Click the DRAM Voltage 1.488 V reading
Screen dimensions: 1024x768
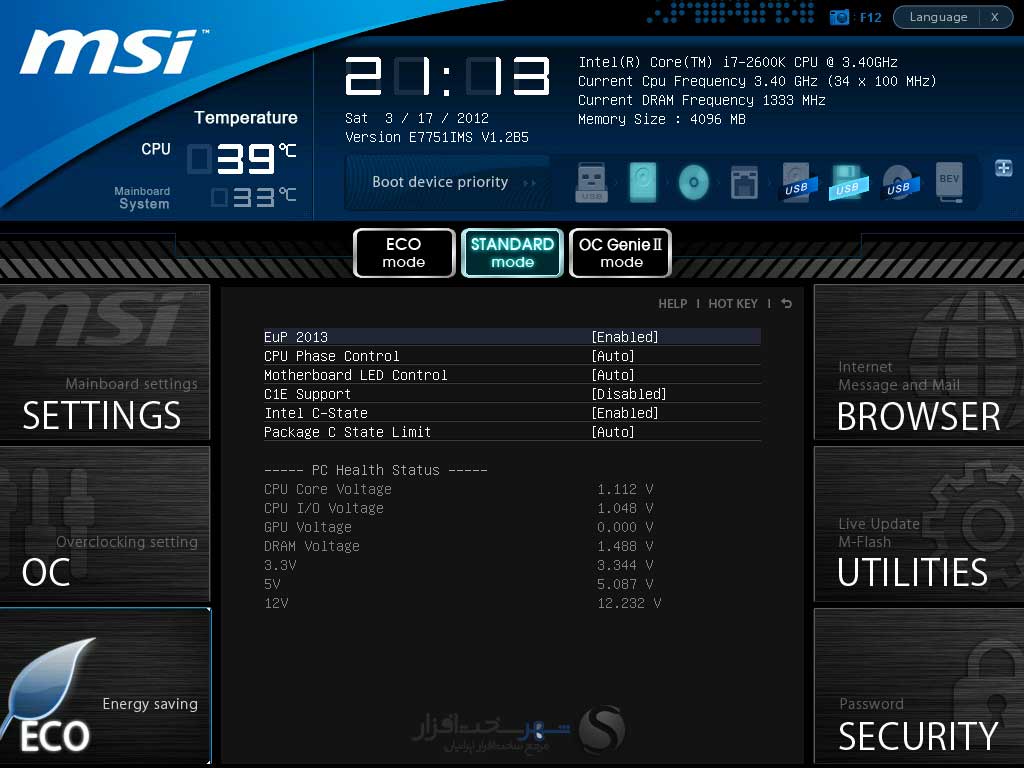[x=625, y=546]
